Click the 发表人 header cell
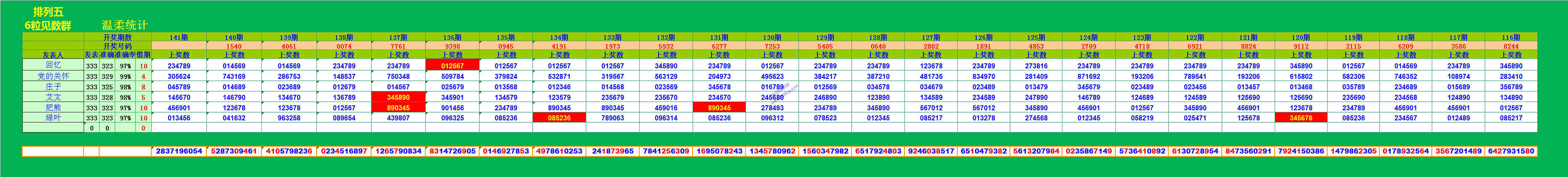Screen dimensions: 1568x177 pyautogui.click(x=53, y=55)
